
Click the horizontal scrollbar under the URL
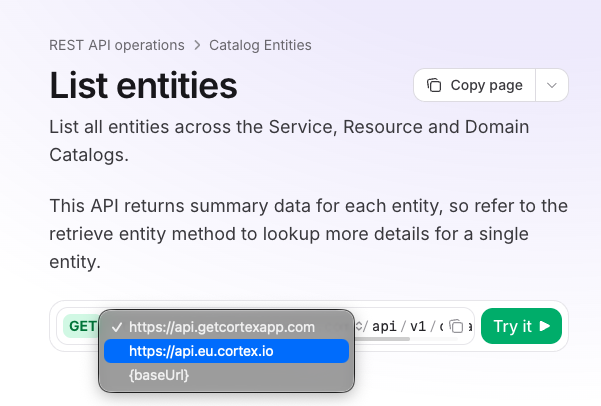383,339
